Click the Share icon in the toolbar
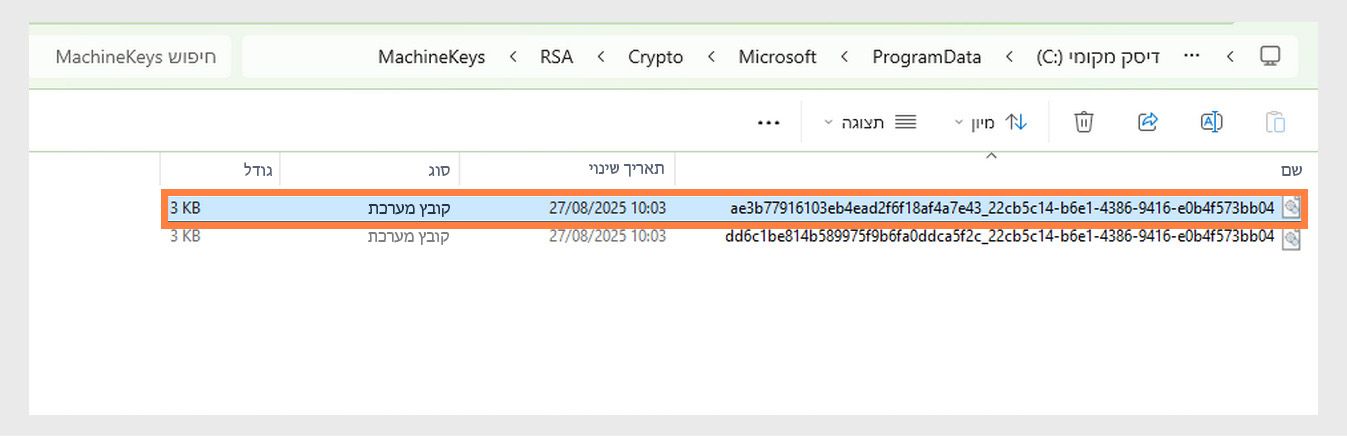The height and width of the screenshot is (436, 1347). click(1147, 122)
